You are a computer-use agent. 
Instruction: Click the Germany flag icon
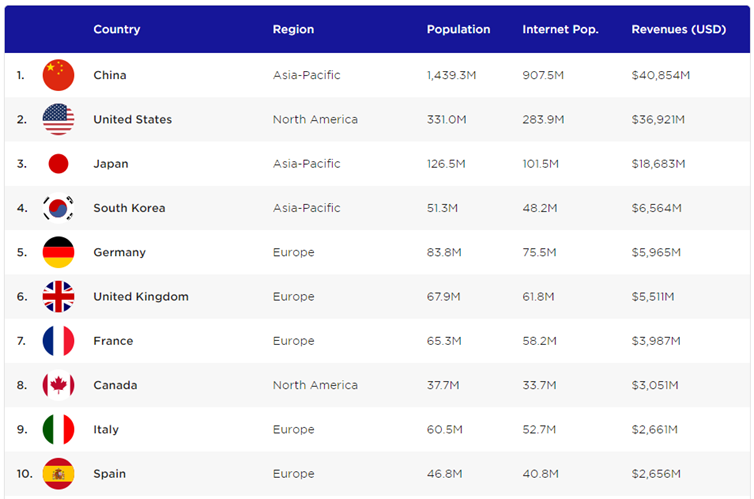[58, 252]
